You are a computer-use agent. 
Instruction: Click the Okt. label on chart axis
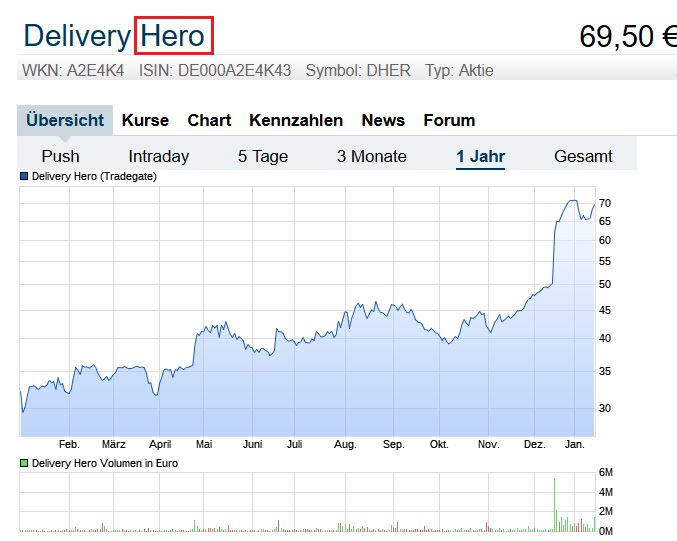click(x=439, y=444)
